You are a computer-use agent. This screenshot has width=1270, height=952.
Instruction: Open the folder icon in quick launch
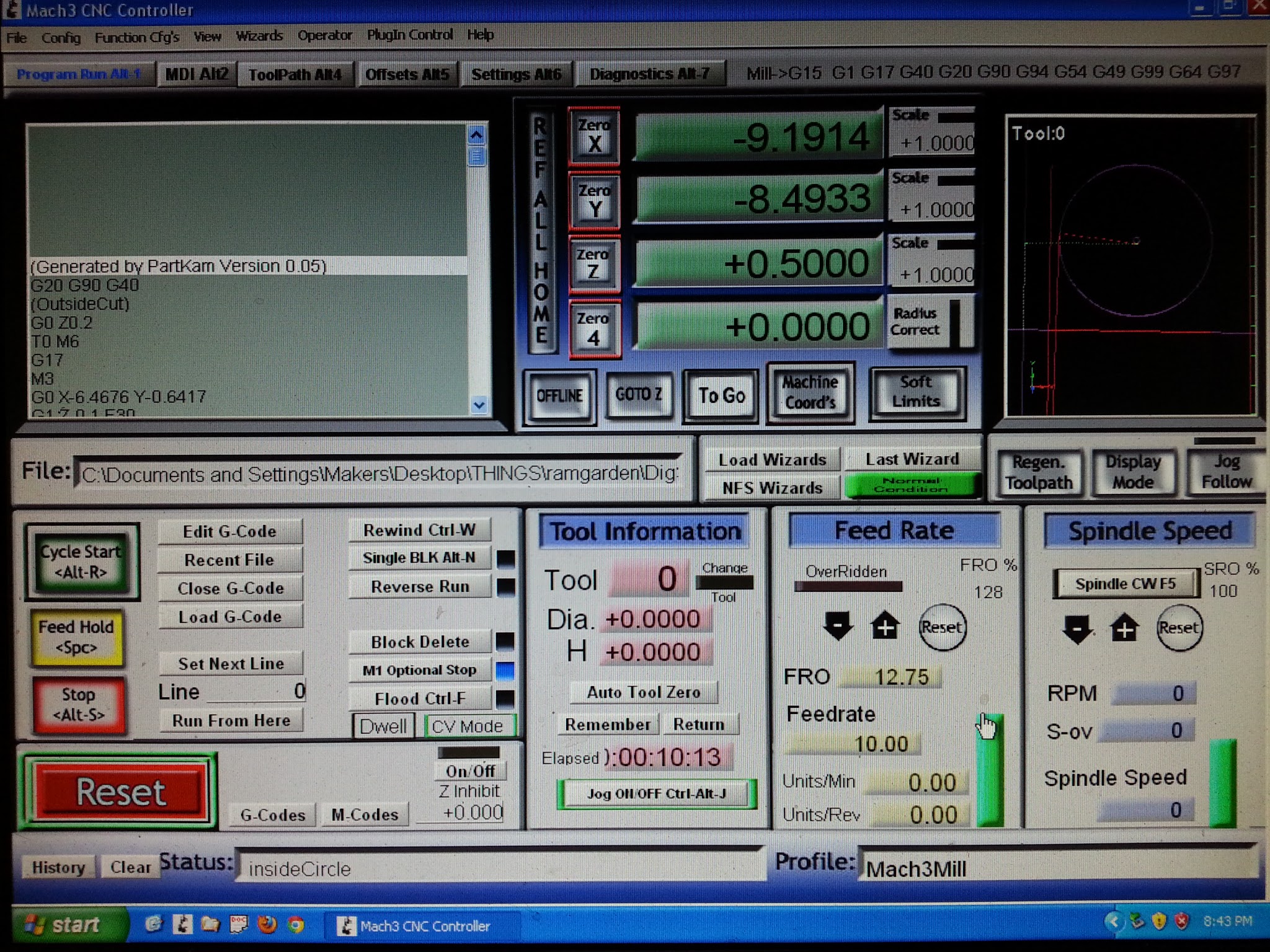coord(210,925)
